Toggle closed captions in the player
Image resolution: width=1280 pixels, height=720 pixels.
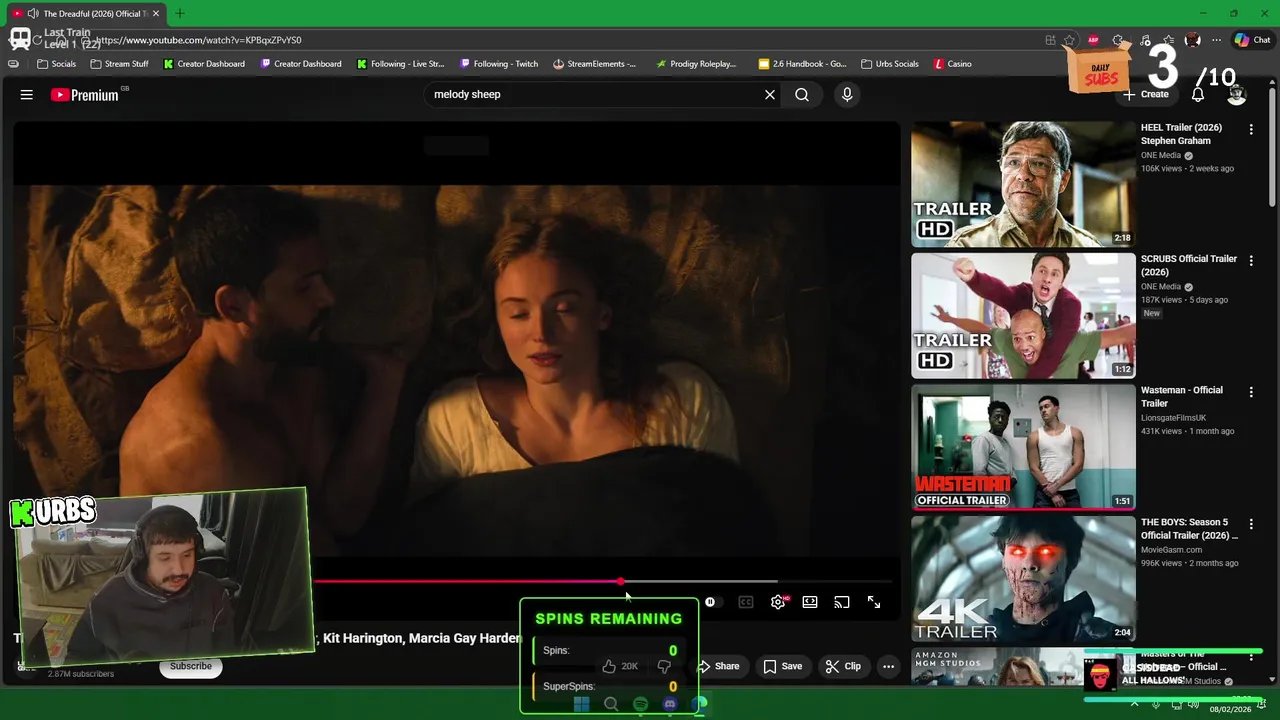click(x=746, y=602)
